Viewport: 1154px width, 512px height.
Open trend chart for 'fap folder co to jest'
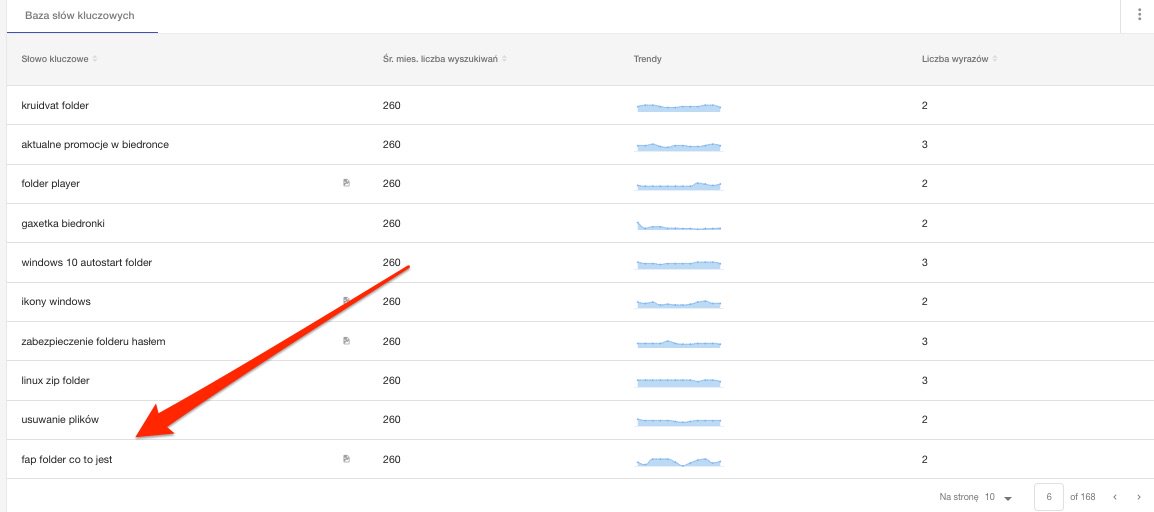point(679,461)
